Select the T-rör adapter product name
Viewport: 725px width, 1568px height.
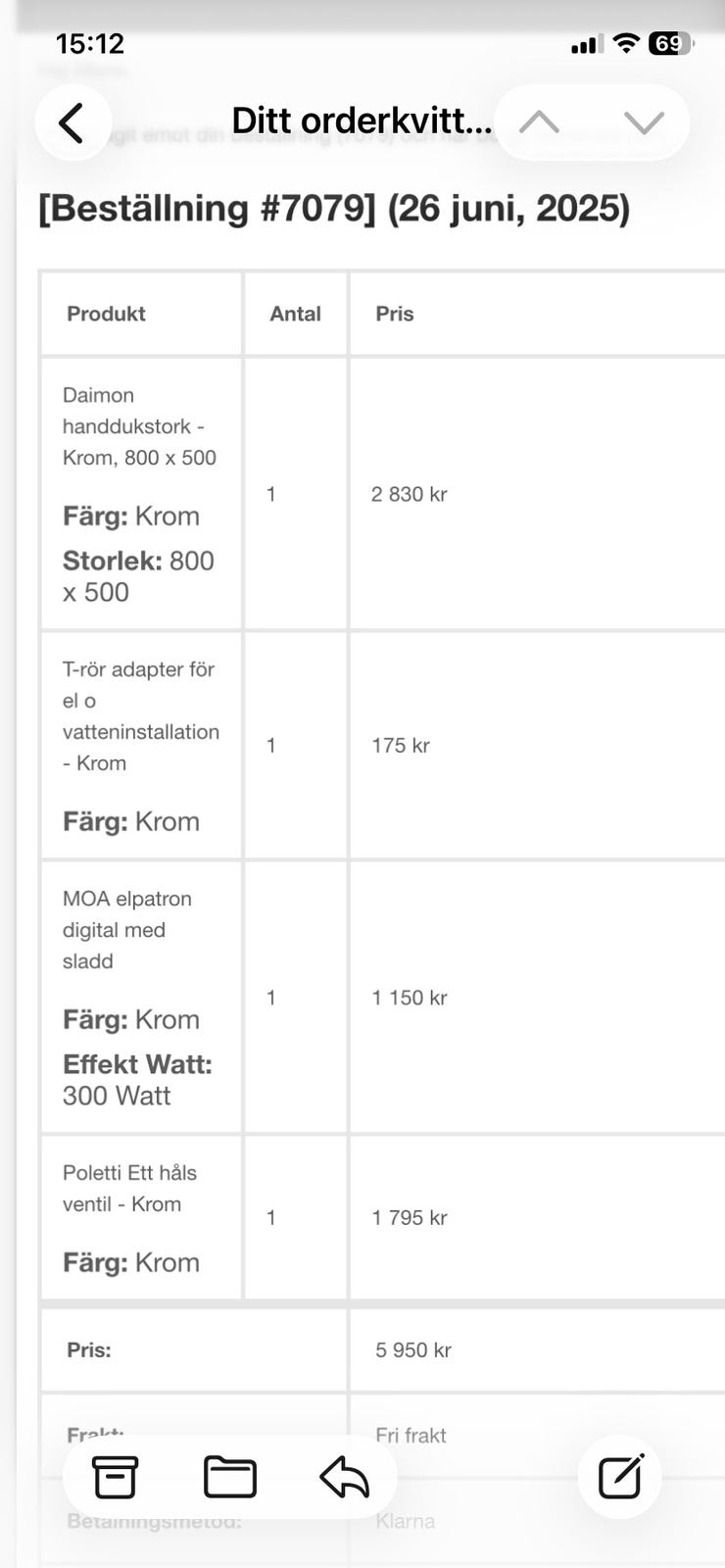click(140, 715)
